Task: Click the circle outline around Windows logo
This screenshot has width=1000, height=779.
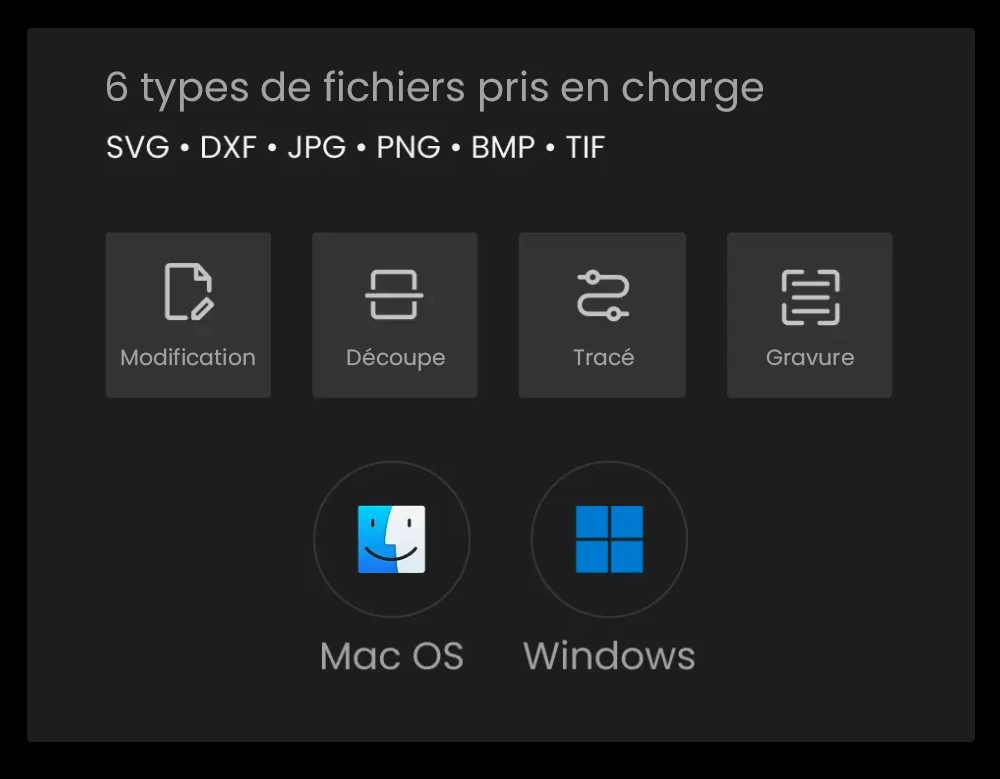Action: click(x=609, y=539)
